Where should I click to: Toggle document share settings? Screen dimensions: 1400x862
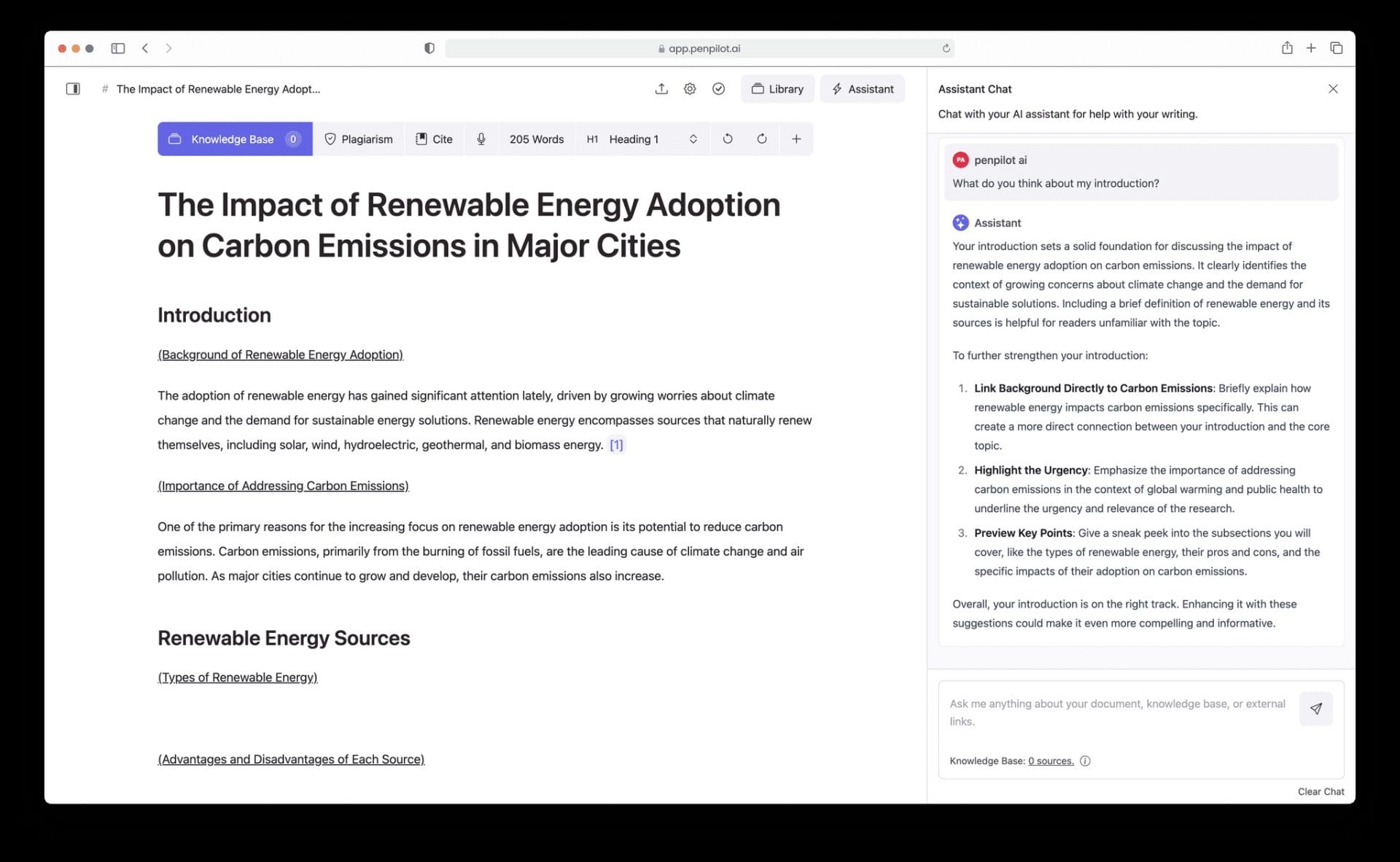662,89
